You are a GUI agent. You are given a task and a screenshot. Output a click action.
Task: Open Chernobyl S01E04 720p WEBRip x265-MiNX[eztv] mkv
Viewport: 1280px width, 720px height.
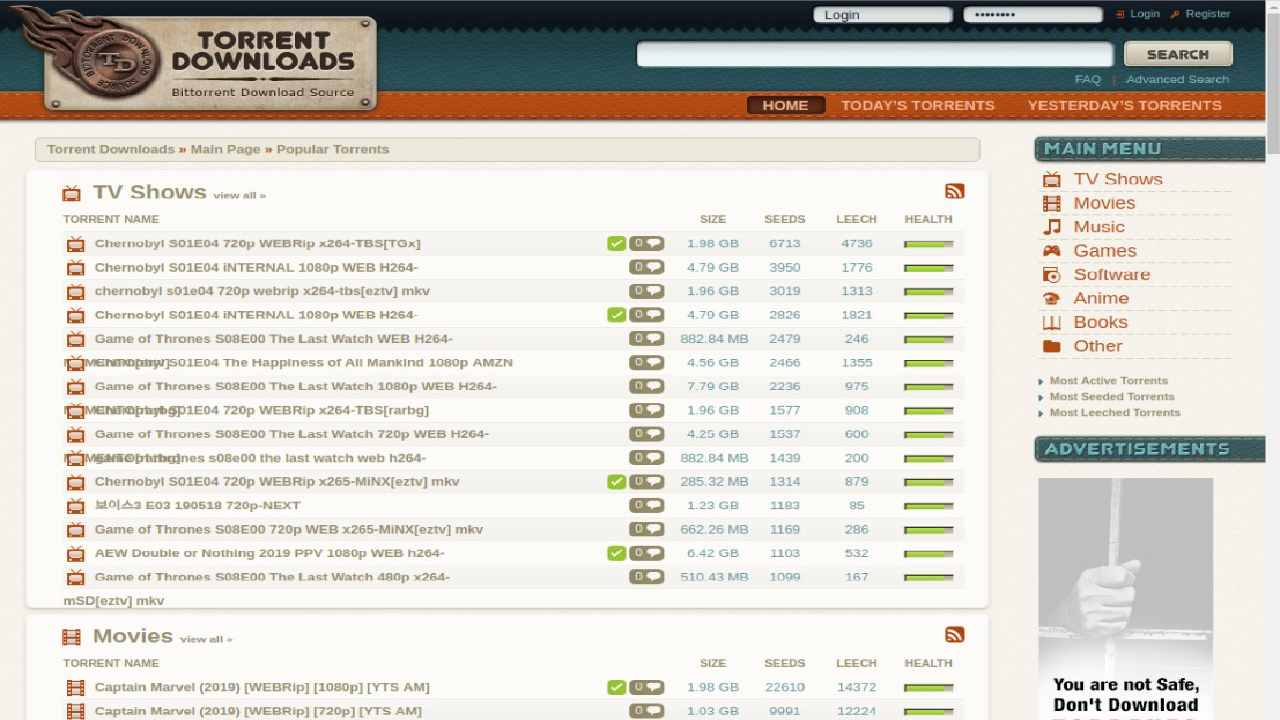pos(277,481)
